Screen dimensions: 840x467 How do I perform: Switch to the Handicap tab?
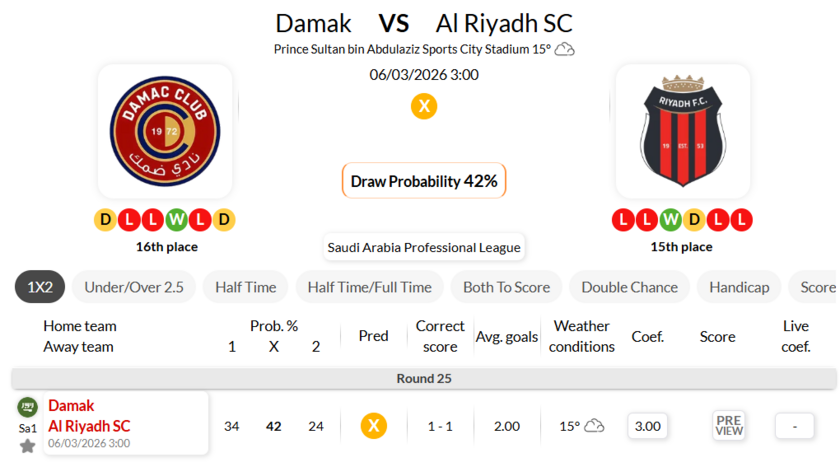tap(739, 287)
